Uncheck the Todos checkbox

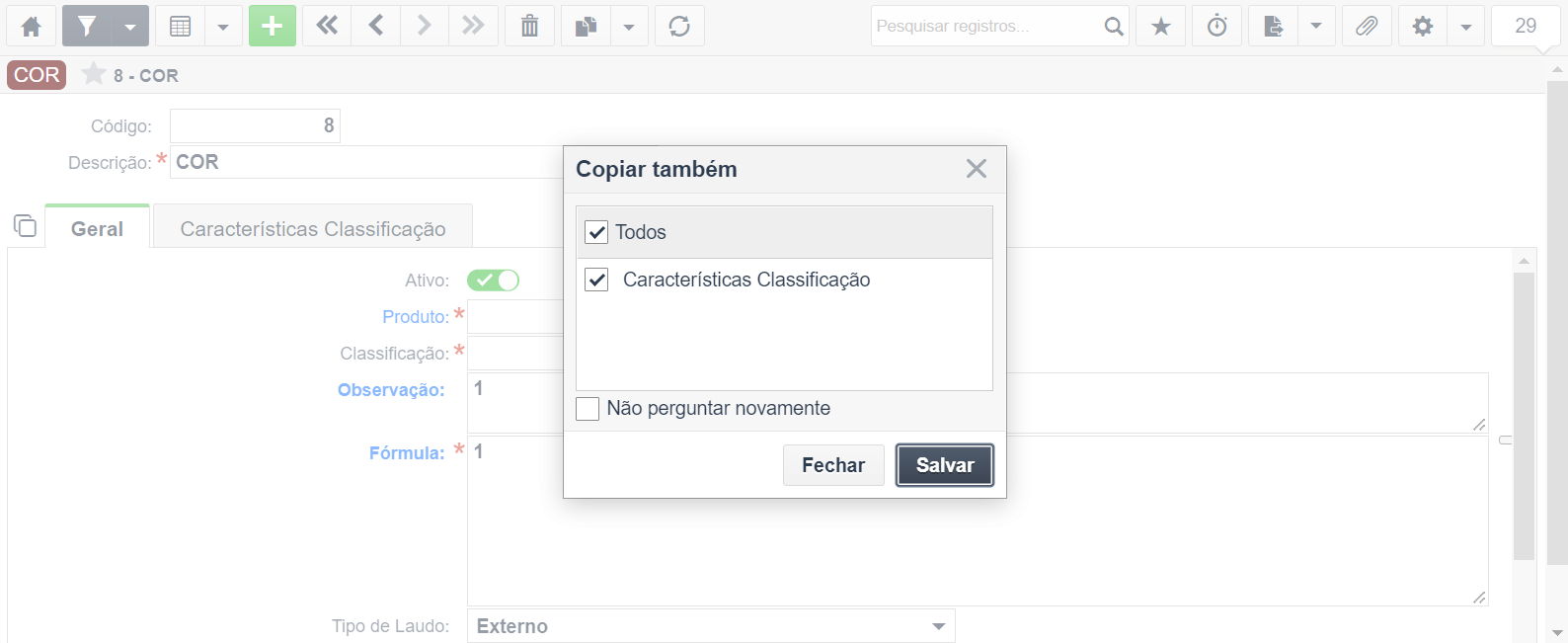pyautogui.click(x=596, y=232)
